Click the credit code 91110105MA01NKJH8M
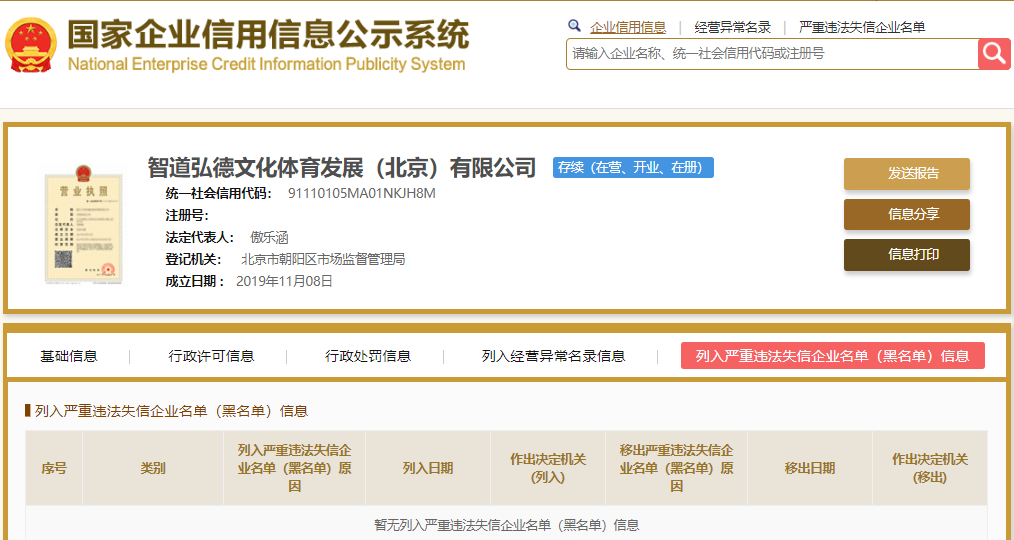Viewport: 1014px width, 540px height. pos(361,193)
